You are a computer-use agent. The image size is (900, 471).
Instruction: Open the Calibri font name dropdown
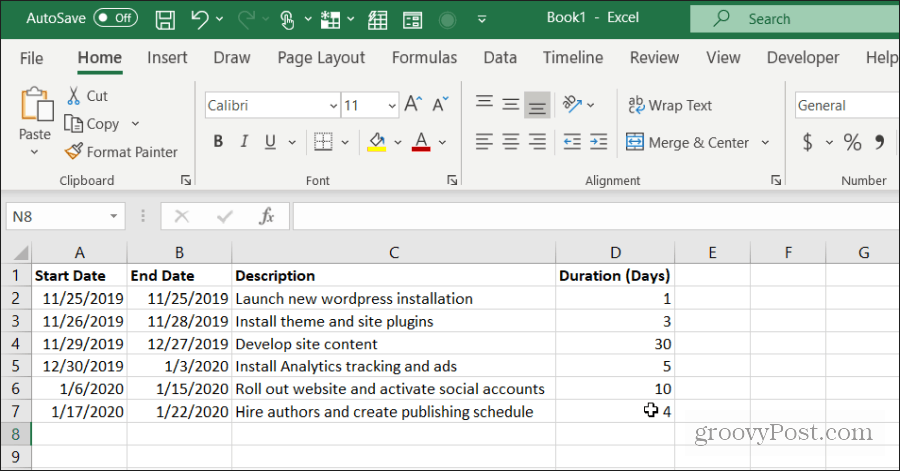[x=333, y=106]
